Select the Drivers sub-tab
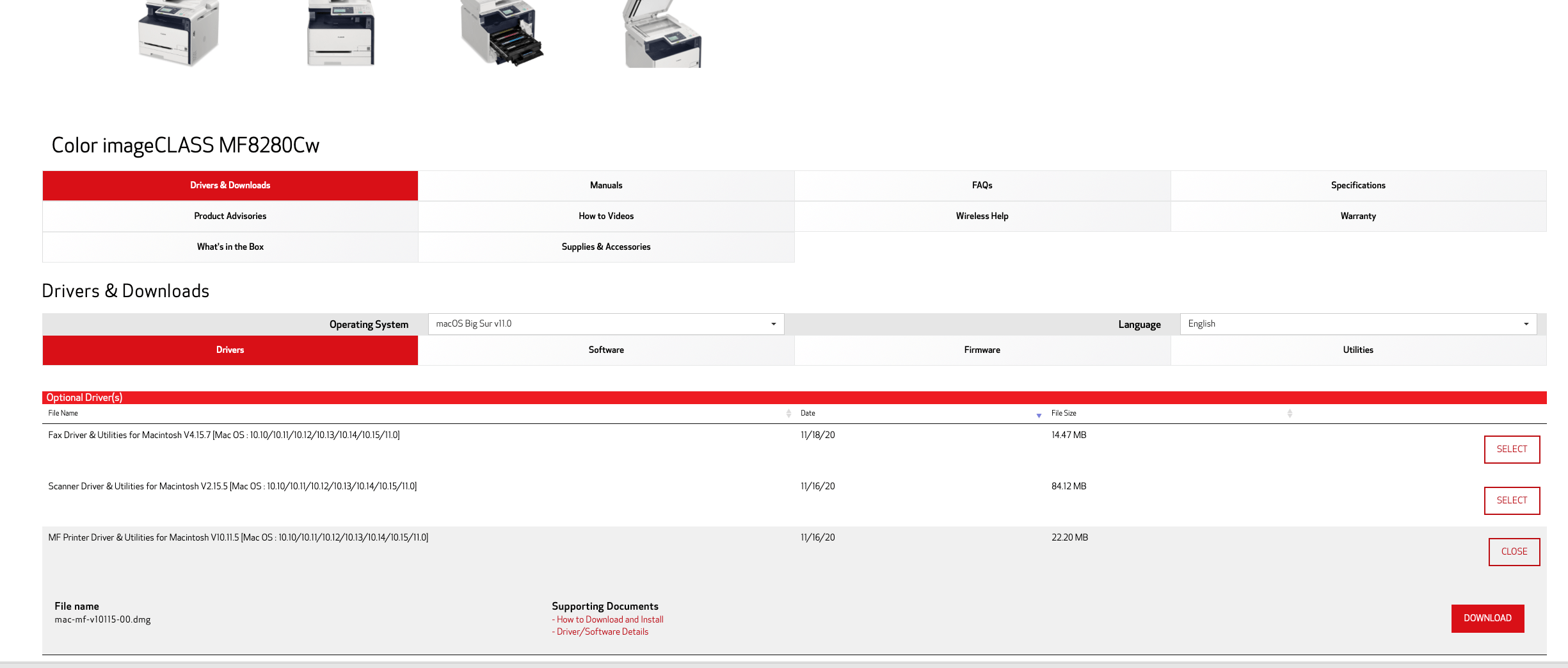The image size is (1568, 668). tap(230, 350)
